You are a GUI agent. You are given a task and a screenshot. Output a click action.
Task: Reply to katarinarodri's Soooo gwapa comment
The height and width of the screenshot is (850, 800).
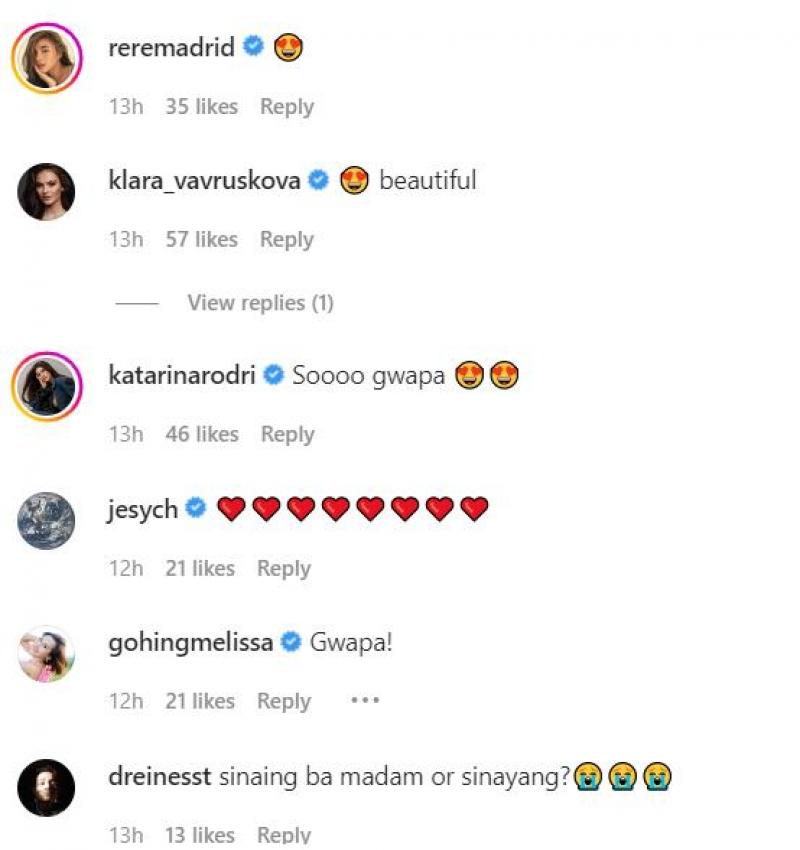(x=287, y=434)
